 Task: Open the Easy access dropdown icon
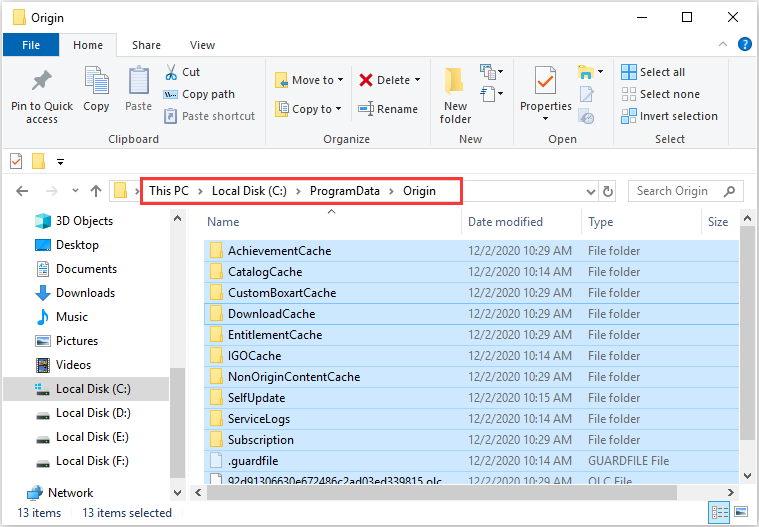(x=491, y=93)
